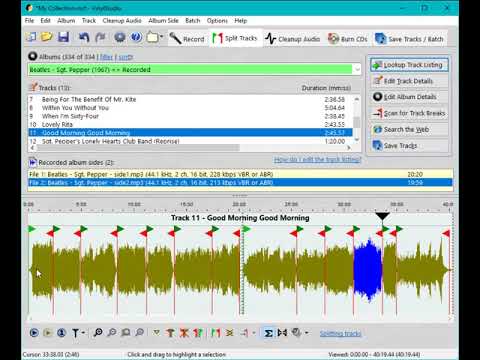Open the Album menu
Image resolution: width=480 pixels, height=360 pixels.
coord(66,21)
